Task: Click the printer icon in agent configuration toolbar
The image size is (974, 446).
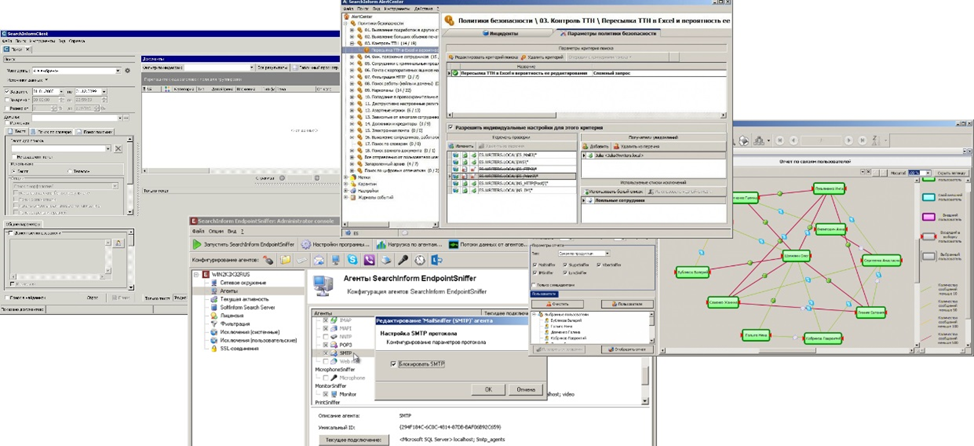Action: pos(386,260)
